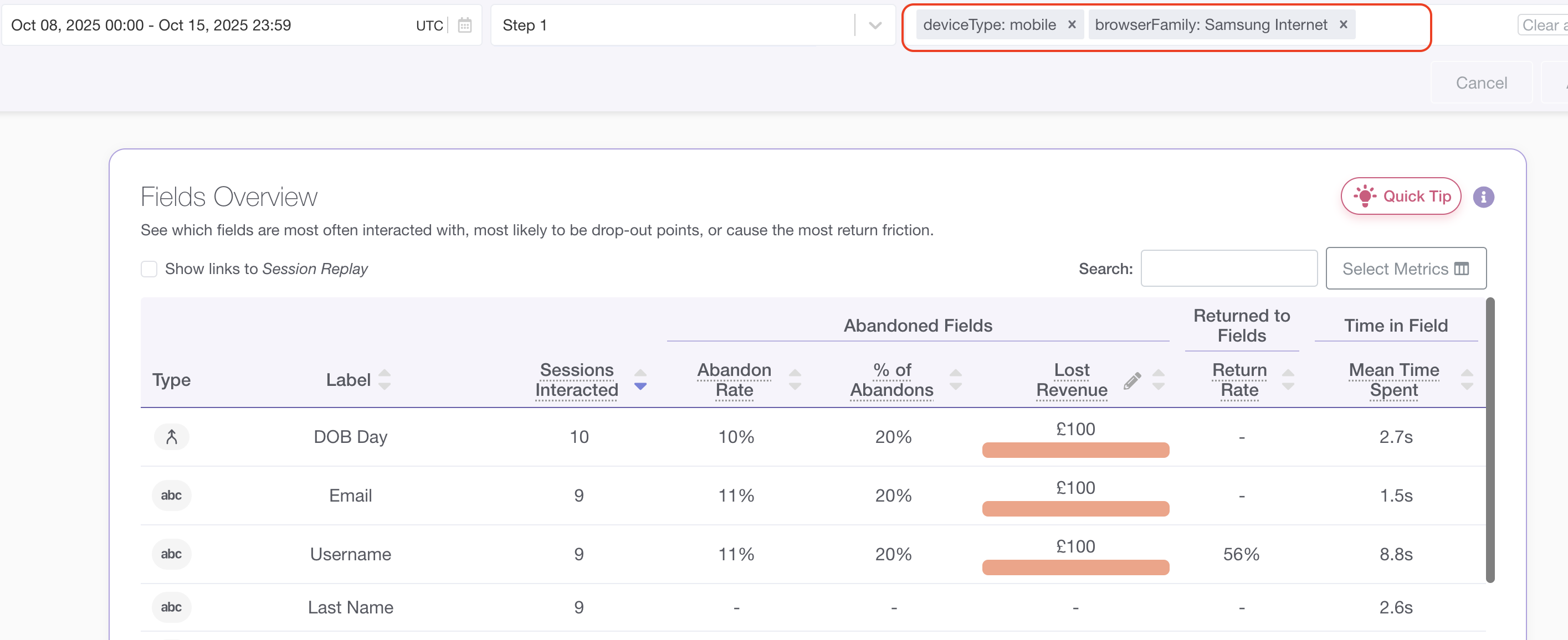Image resolution: width=1568 pixels, height=640 pixels.
Task: Click the info icon beside Quick Tip
Action: [1483, 197]
